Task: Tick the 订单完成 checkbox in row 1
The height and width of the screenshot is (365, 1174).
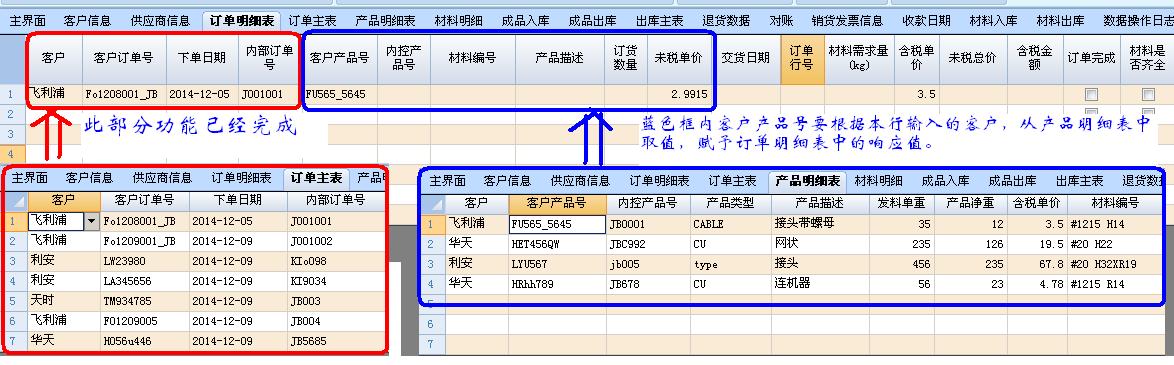Action: [x=1092, y=94]
